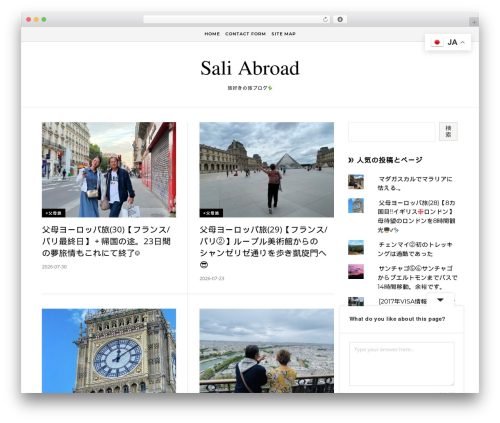500x423 pixels.
Task: Click the browser download icon
Action: pos(340,19)
